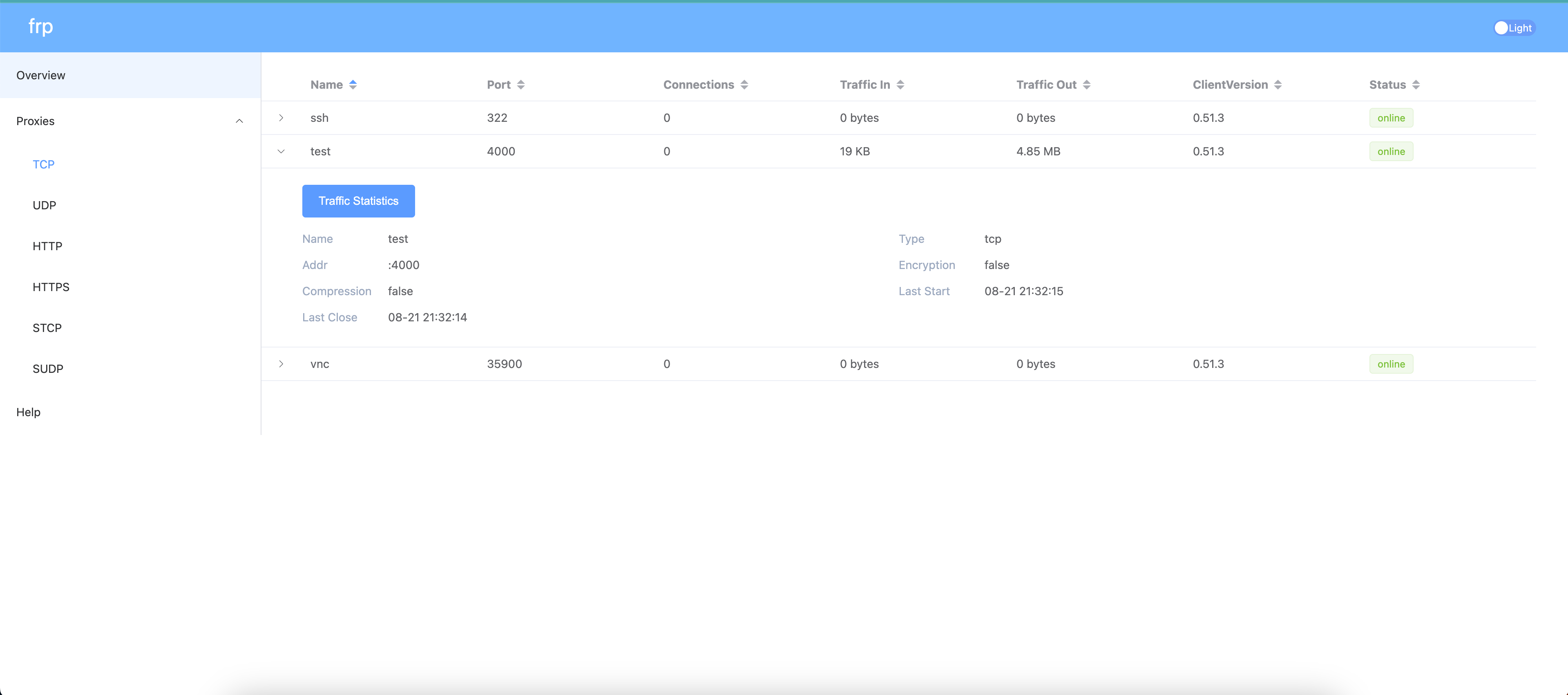Image resolution: width=1568 pixels, height=695 pixels.
Task: Open the Overview sidebar item
Action: (x=41, y=75)
